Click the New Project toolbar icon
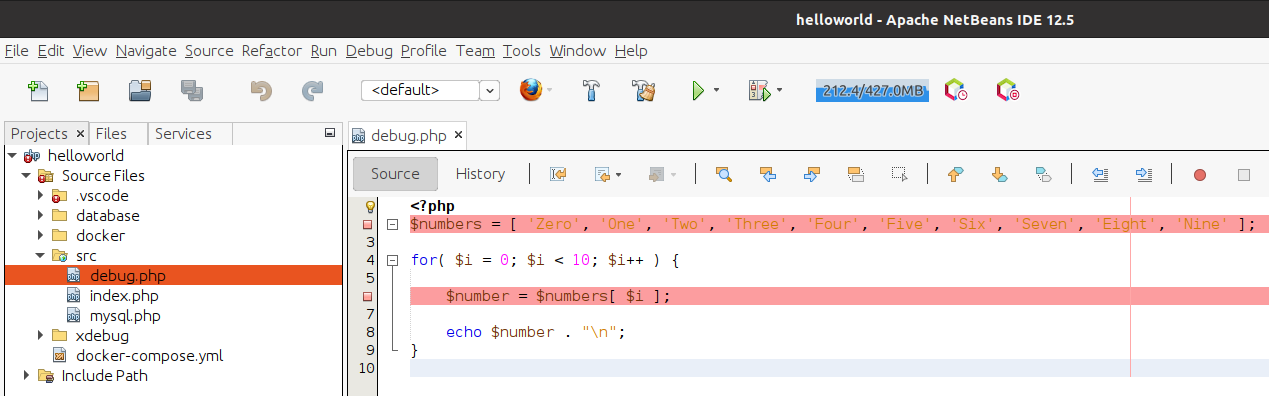1269x396 pixels. tap(89, 91)
